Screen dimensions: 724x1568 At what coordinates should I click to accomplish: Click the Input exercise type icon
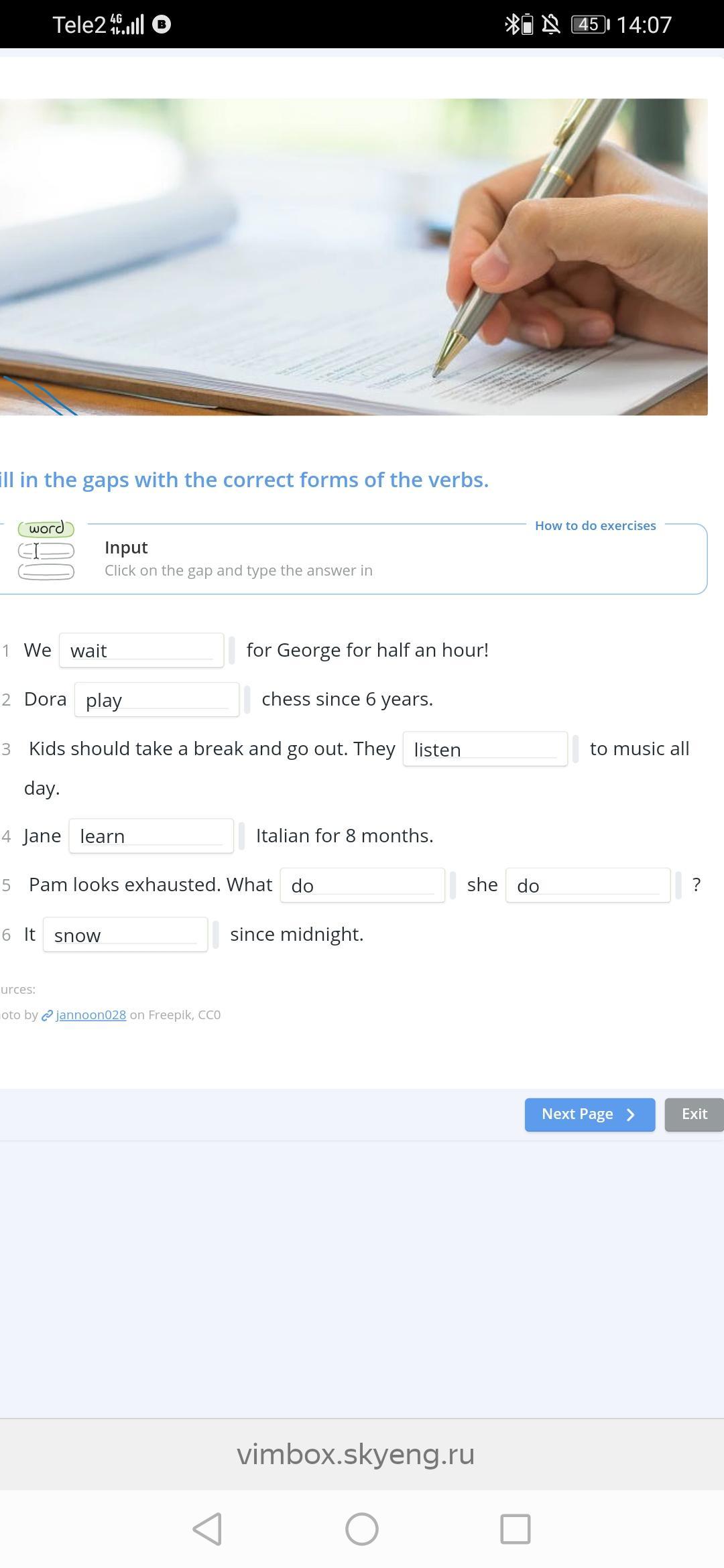click(46, 551)
